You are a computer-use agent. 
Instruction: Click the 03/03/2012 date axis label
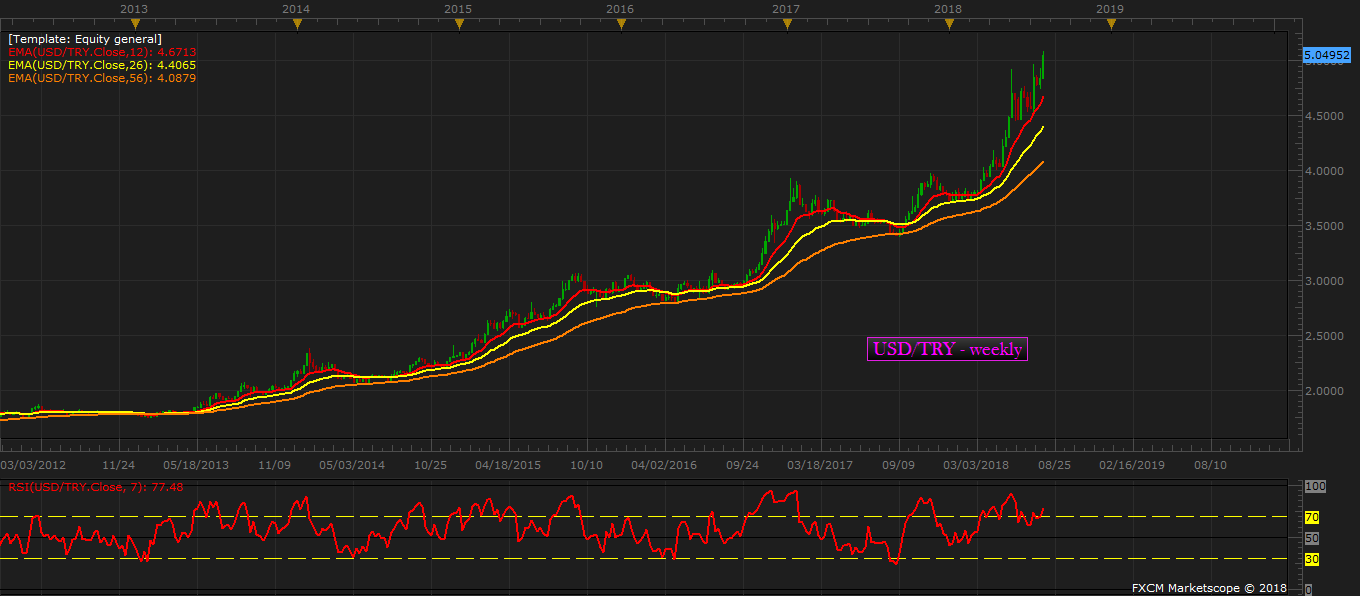(x=33, y=465)
